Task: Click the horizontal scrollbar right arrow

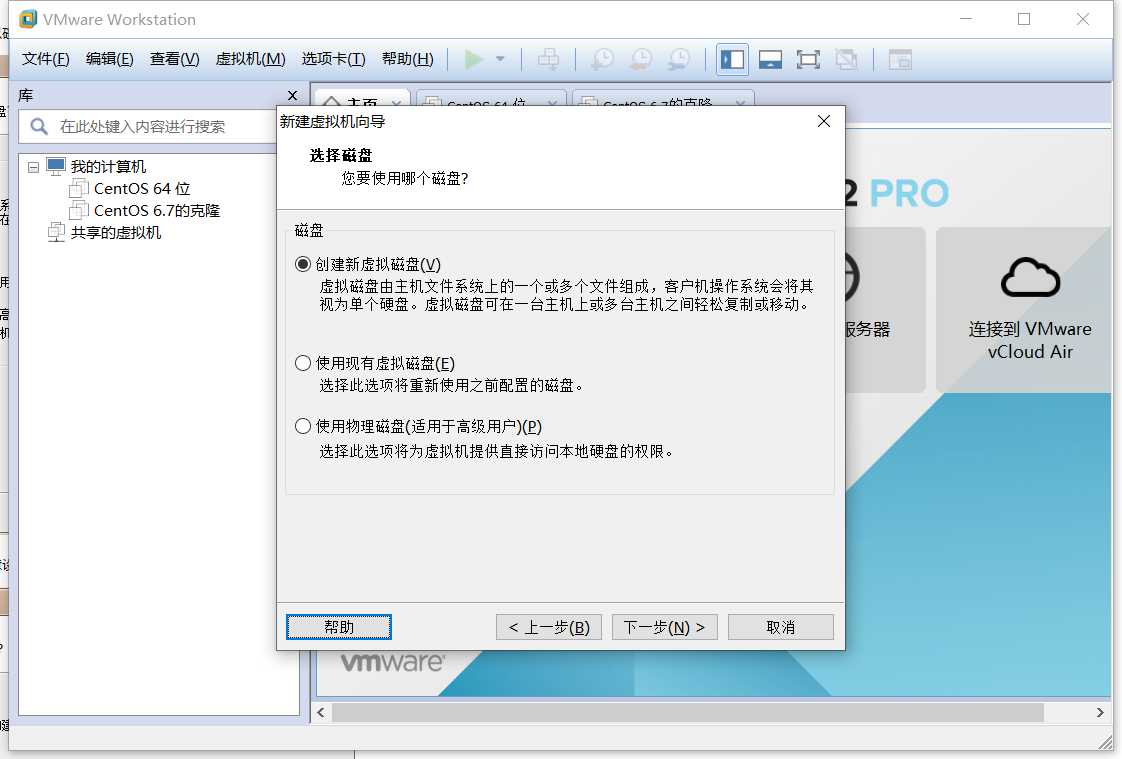Action: tap(1100, 713)
